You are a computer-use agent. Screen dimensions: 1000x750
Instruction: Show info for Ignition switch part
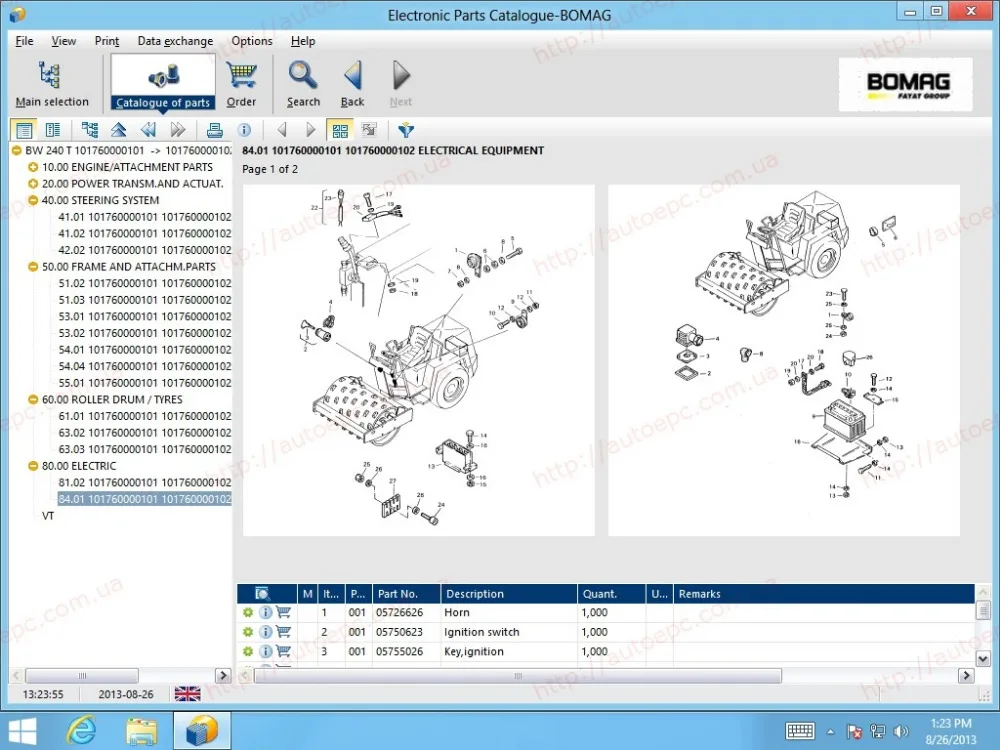pyautogui.click(x=265, y=632)
